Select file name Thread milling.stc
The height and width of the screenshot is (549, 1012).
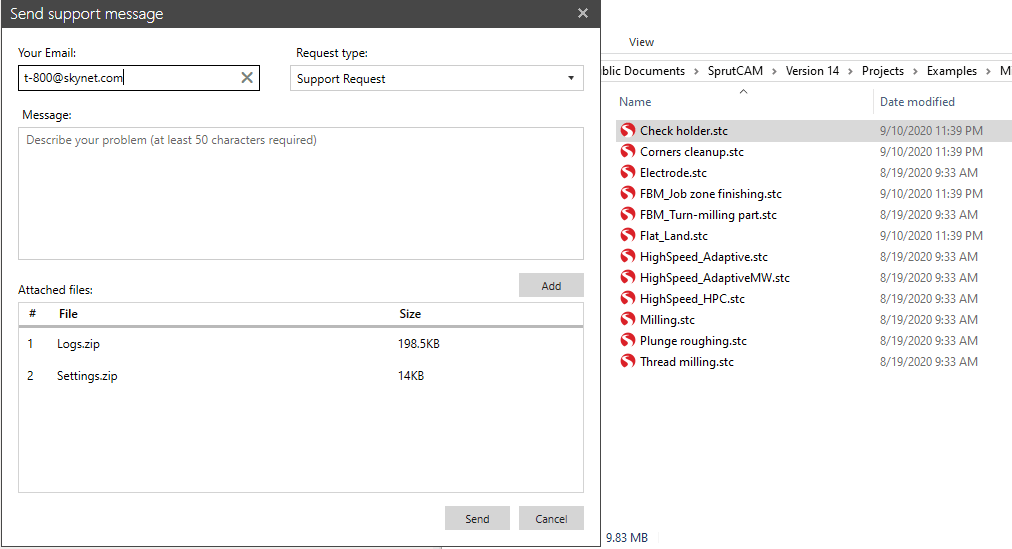[687, 361]
